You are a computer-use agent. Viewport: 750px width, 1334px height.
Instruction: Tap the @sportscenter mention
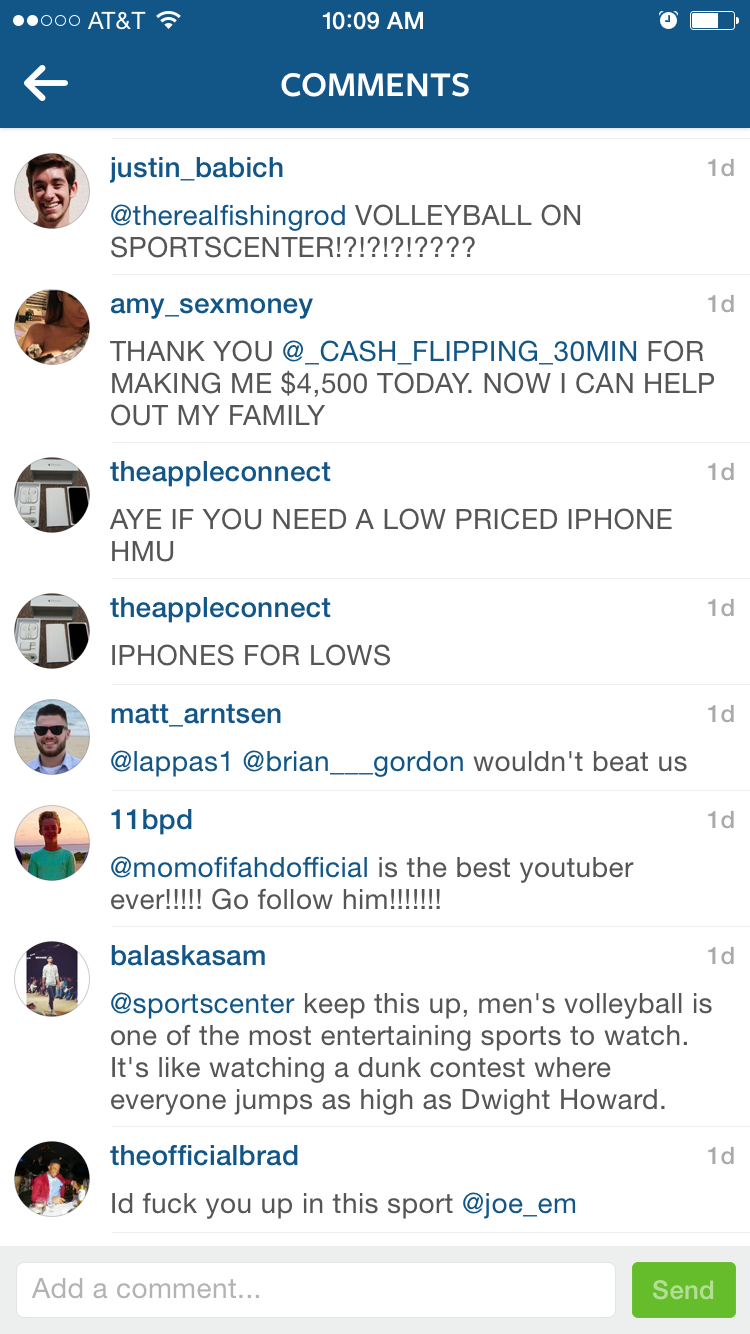coord(203,1004)
